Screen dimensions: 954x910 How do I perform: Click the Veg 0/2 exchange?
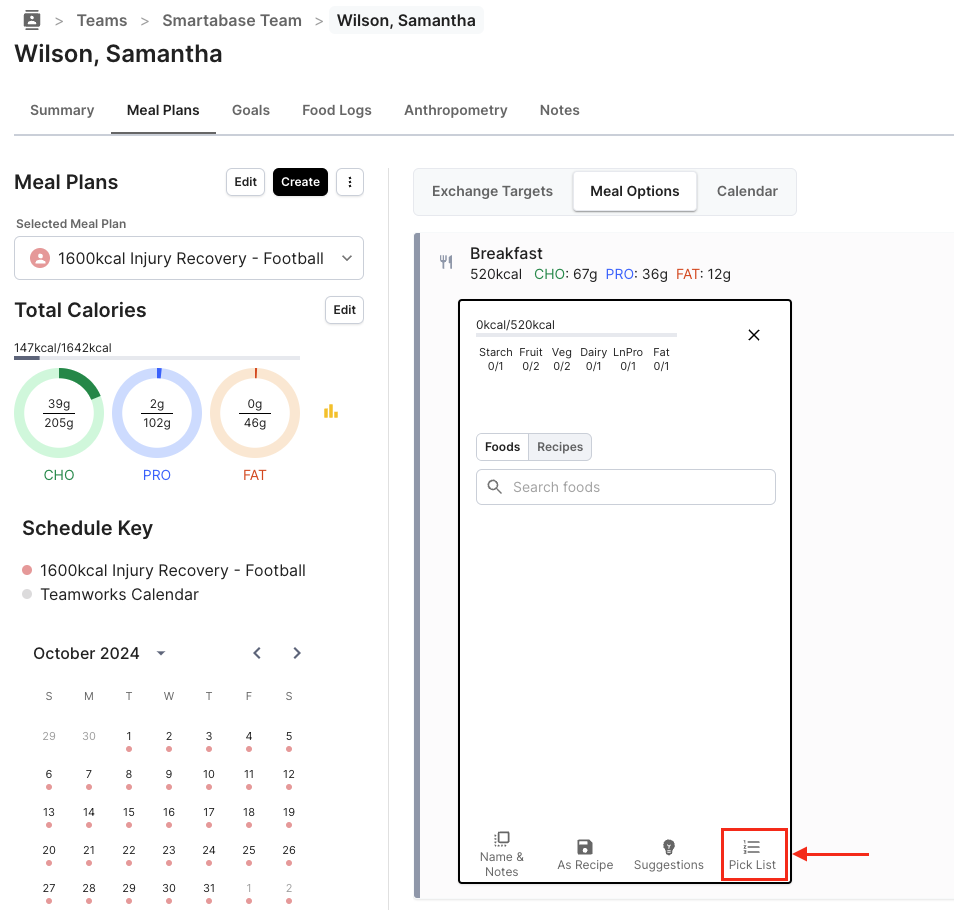click(x=562, y=359)
